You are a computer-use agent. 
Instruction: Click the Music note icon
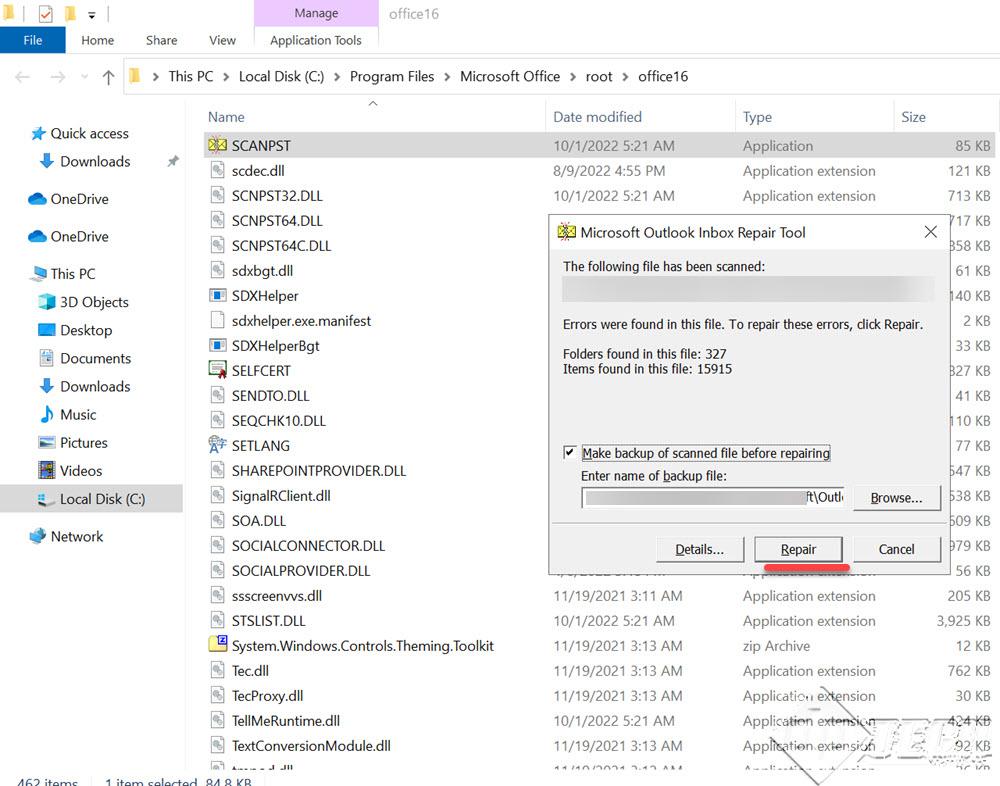pyautogui.click(x=47, y=414)
